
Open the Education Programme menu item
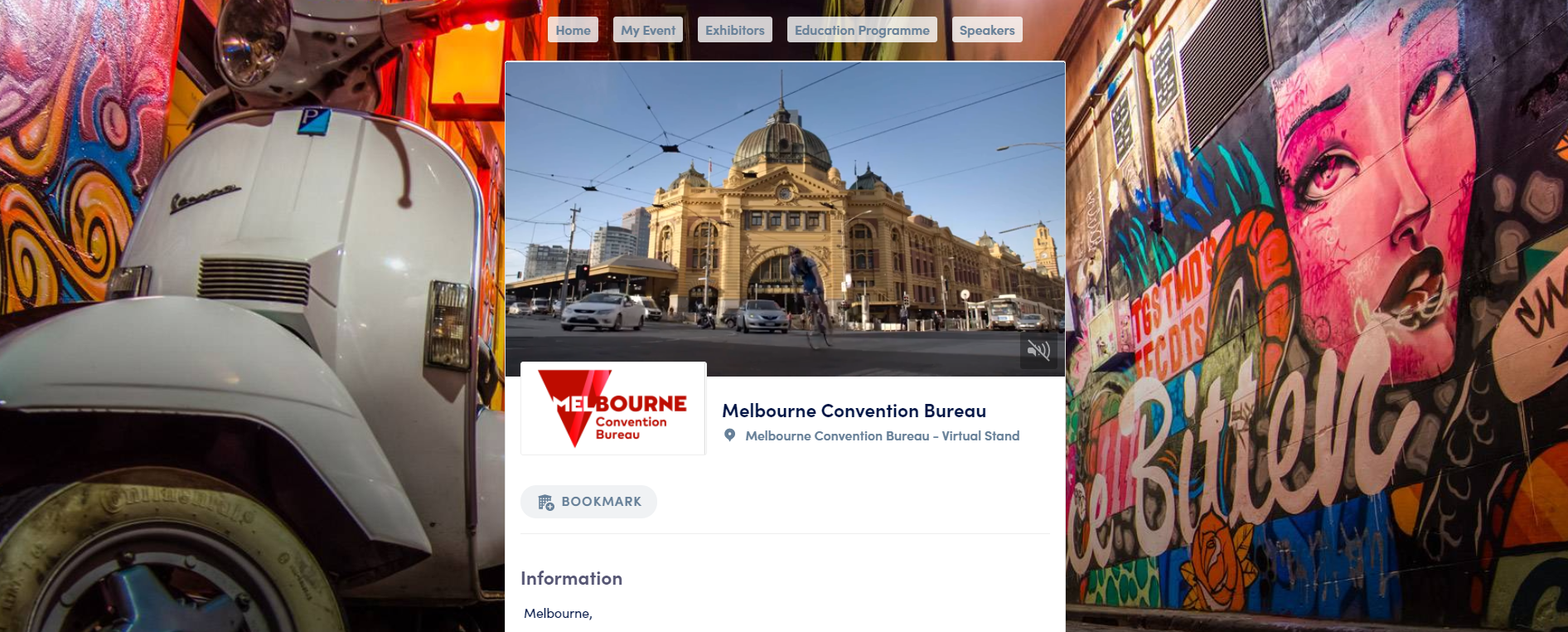pyautogui.click(x=862, y=30)
